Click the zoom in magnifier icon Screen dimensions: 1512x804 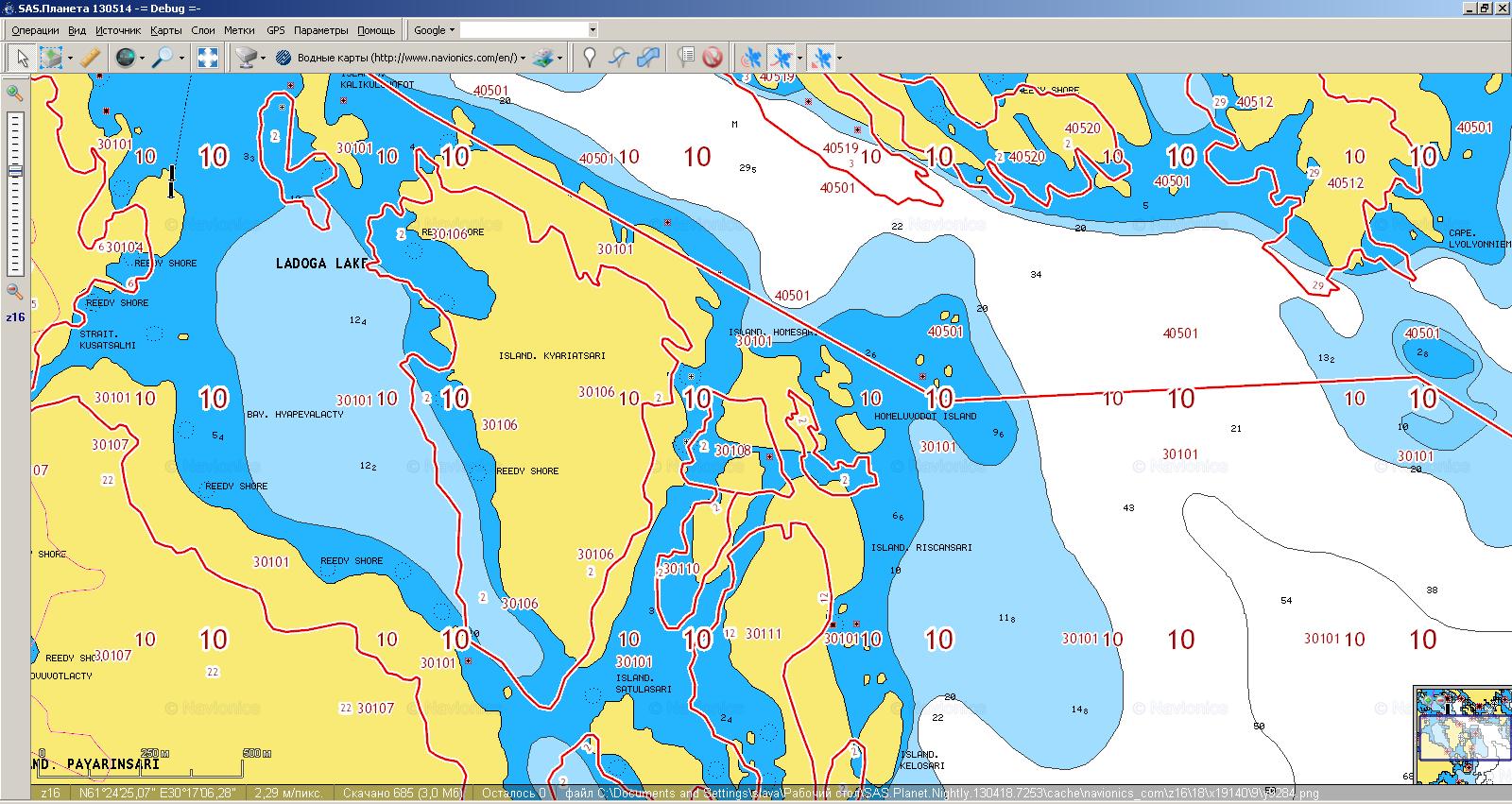point(15,93)
